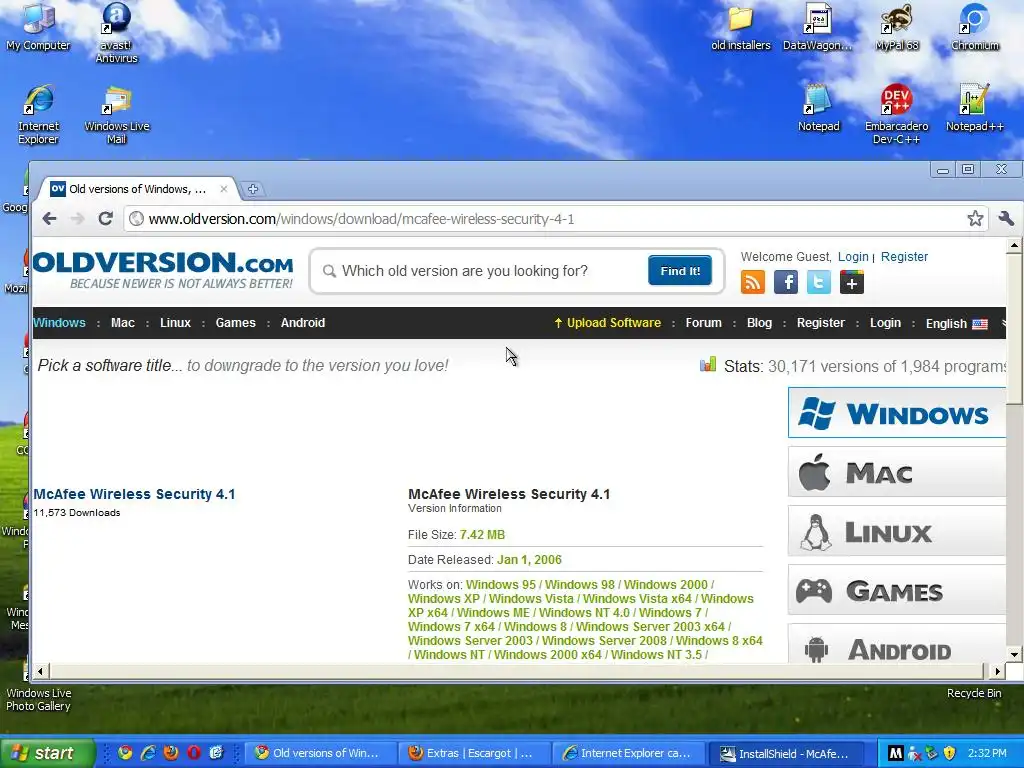Viewport: 1024px width, 768px height.
Task: Launch Embarcadero Dev-C++ shortcut
Action: tap(897, 114)
